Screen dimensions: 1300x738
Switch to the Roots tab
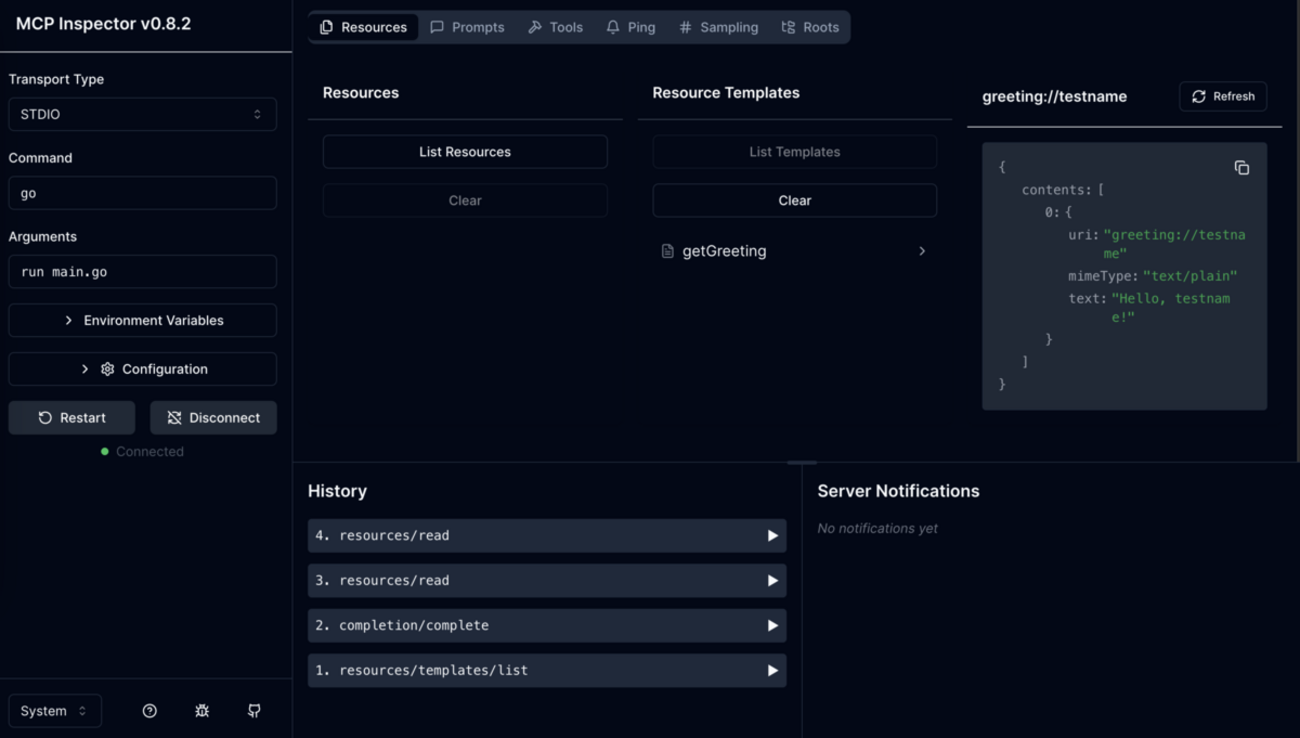(810, 27)
